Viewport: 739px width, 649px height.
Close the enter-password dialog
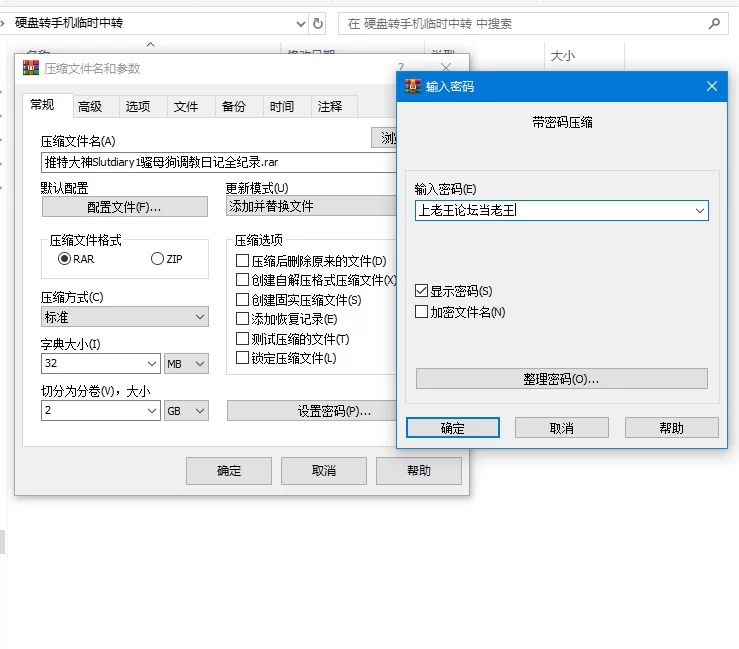click(x=712, y=86)
